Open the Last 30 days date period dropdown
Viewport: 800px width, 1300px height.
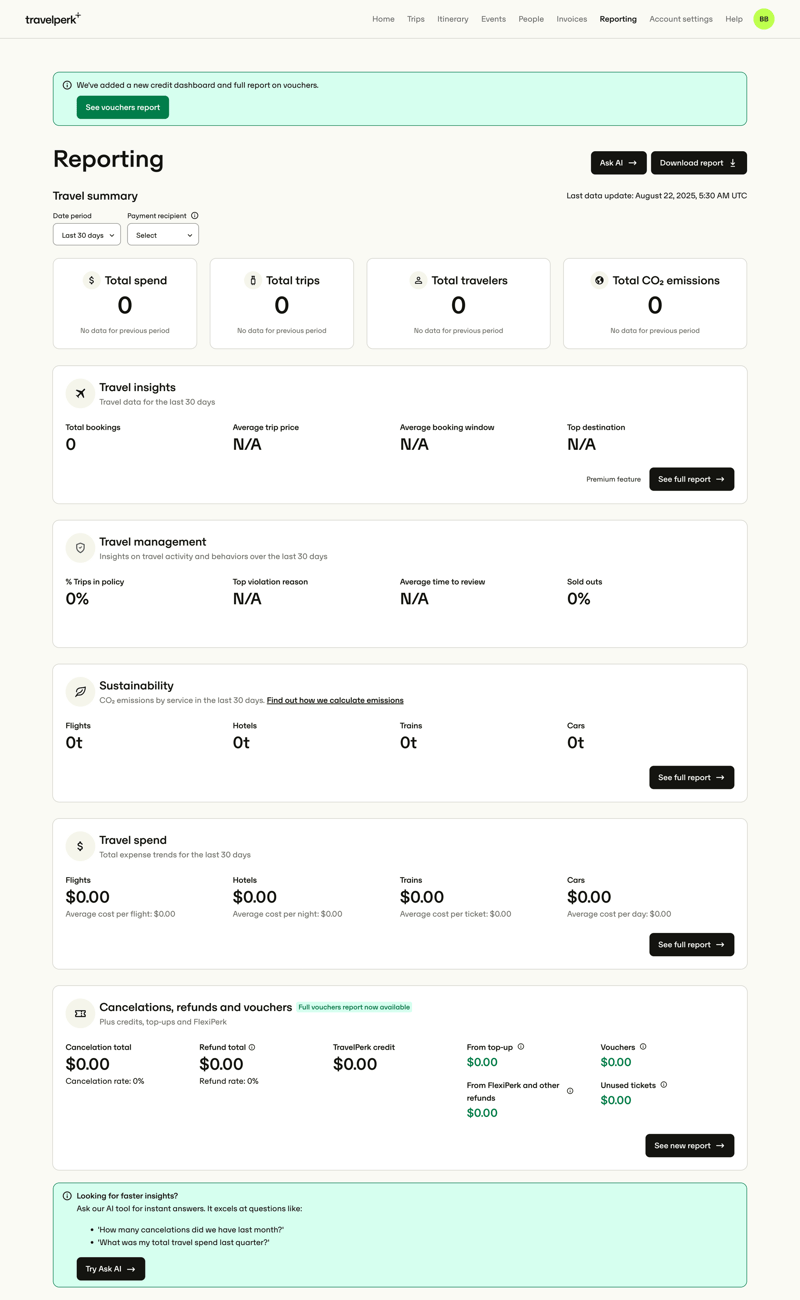[86, 234]
